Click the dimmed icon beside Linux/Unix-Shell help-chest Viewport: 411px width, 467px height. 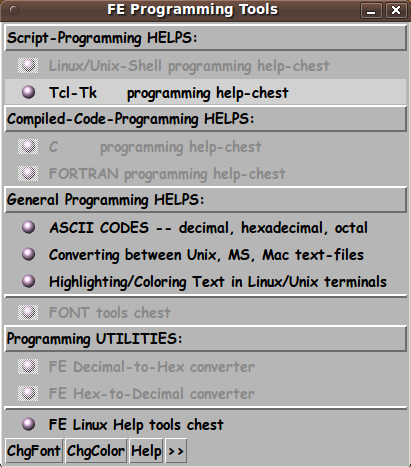click(28, 65)
